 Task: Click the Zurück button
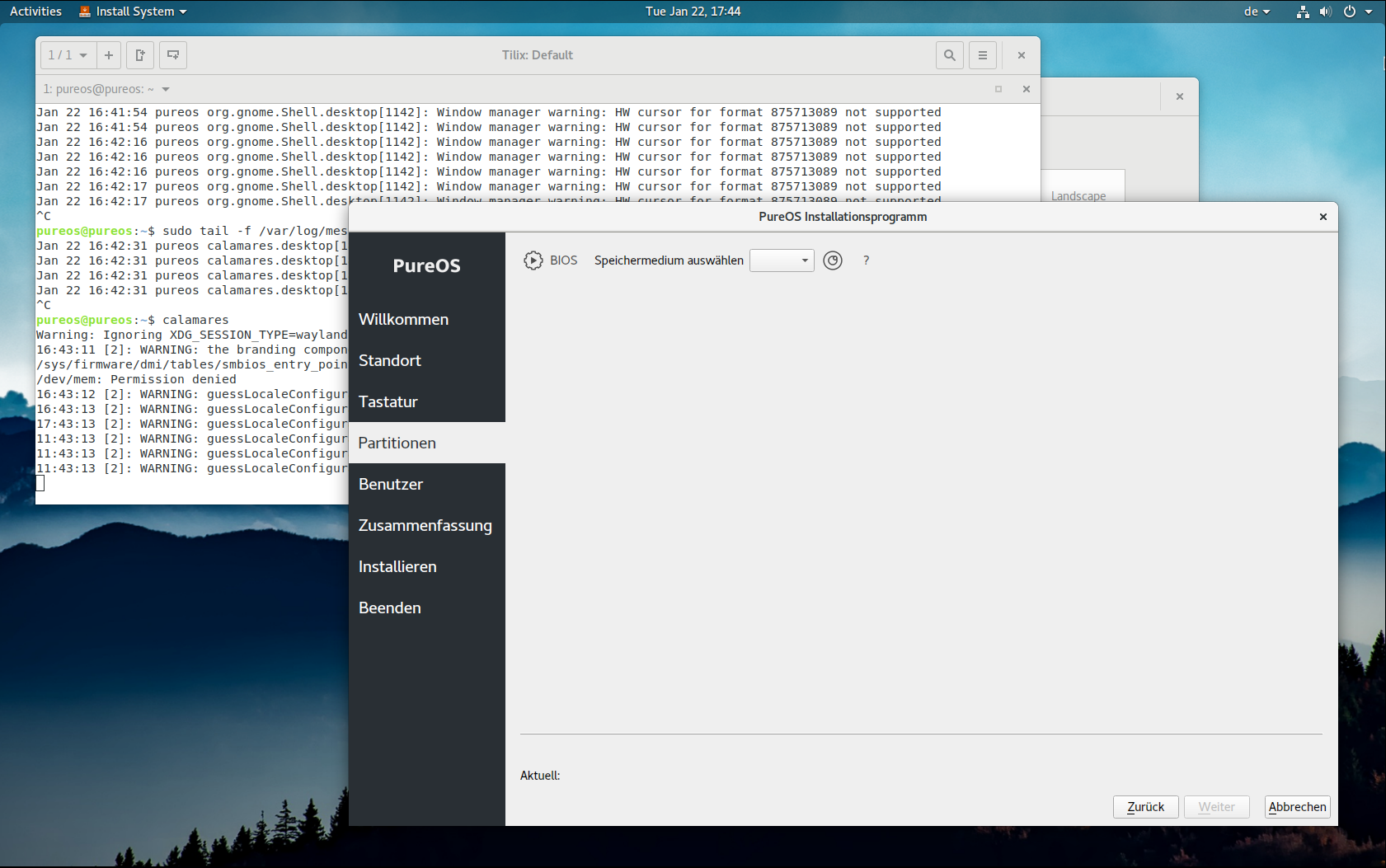point(1145,807)
